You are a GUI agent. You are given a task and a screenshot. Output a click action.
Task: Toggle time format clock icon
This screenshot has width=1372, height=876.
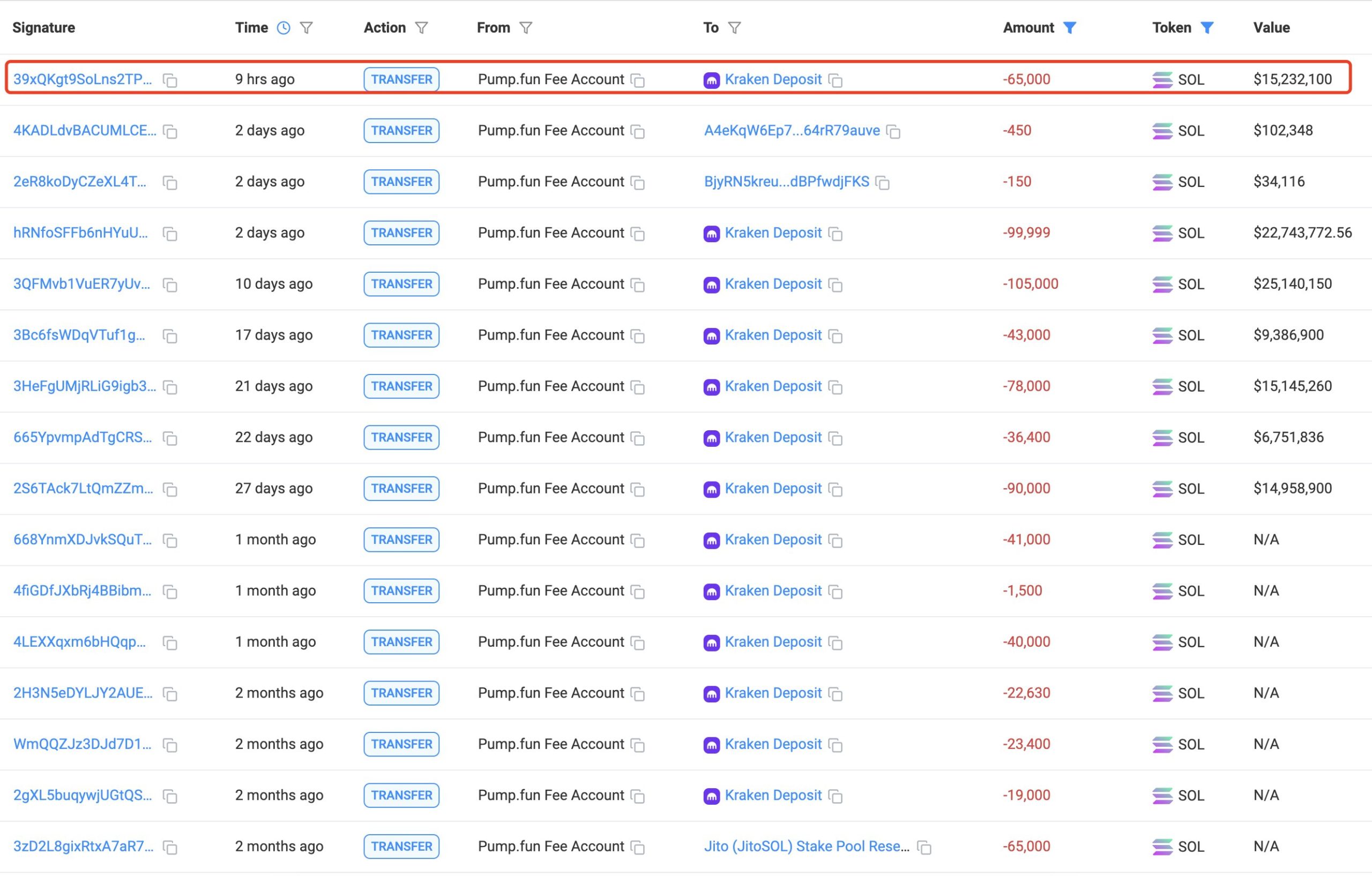click(283, 28)
